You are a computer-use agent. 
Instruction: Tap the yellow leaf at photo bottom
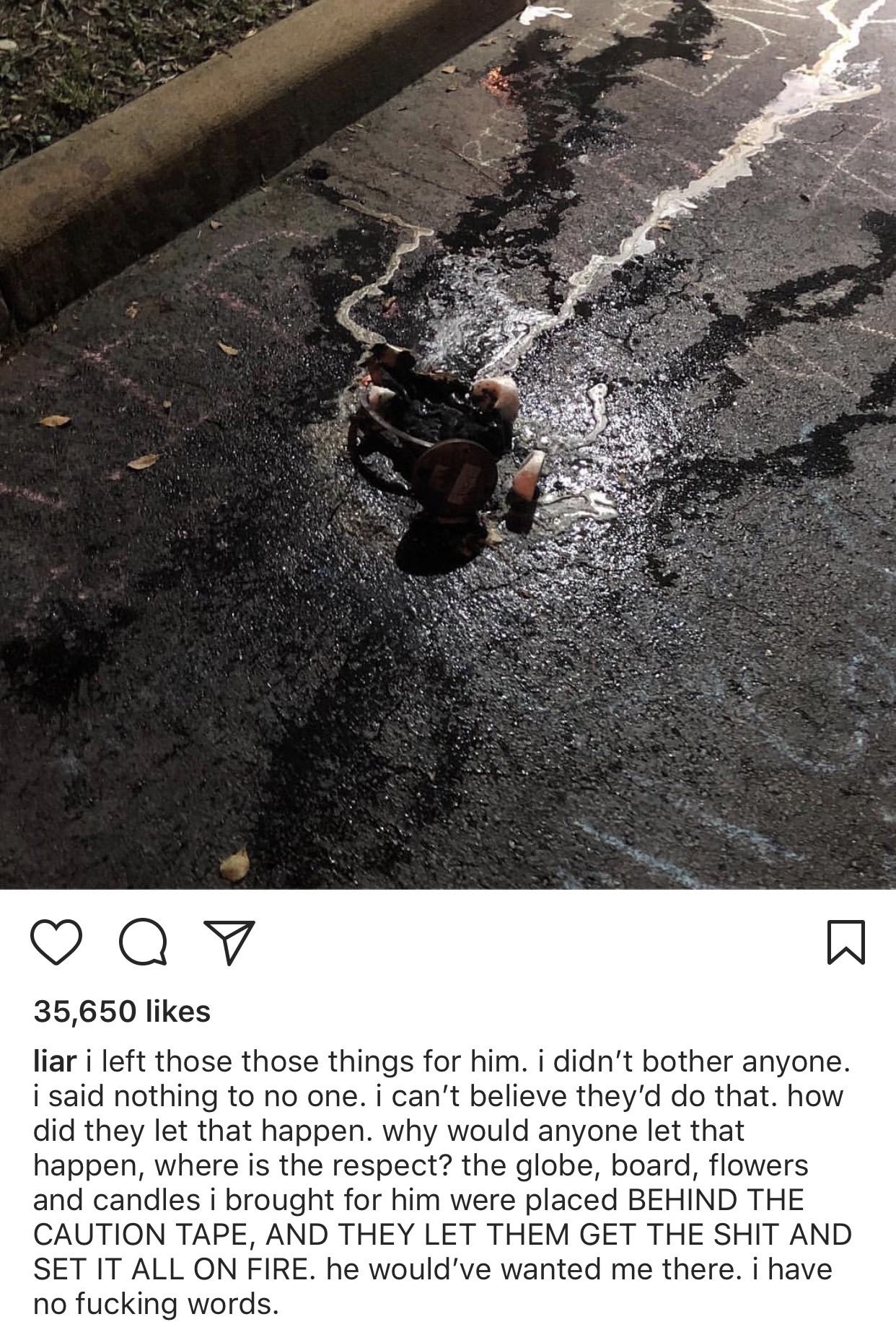234,864
